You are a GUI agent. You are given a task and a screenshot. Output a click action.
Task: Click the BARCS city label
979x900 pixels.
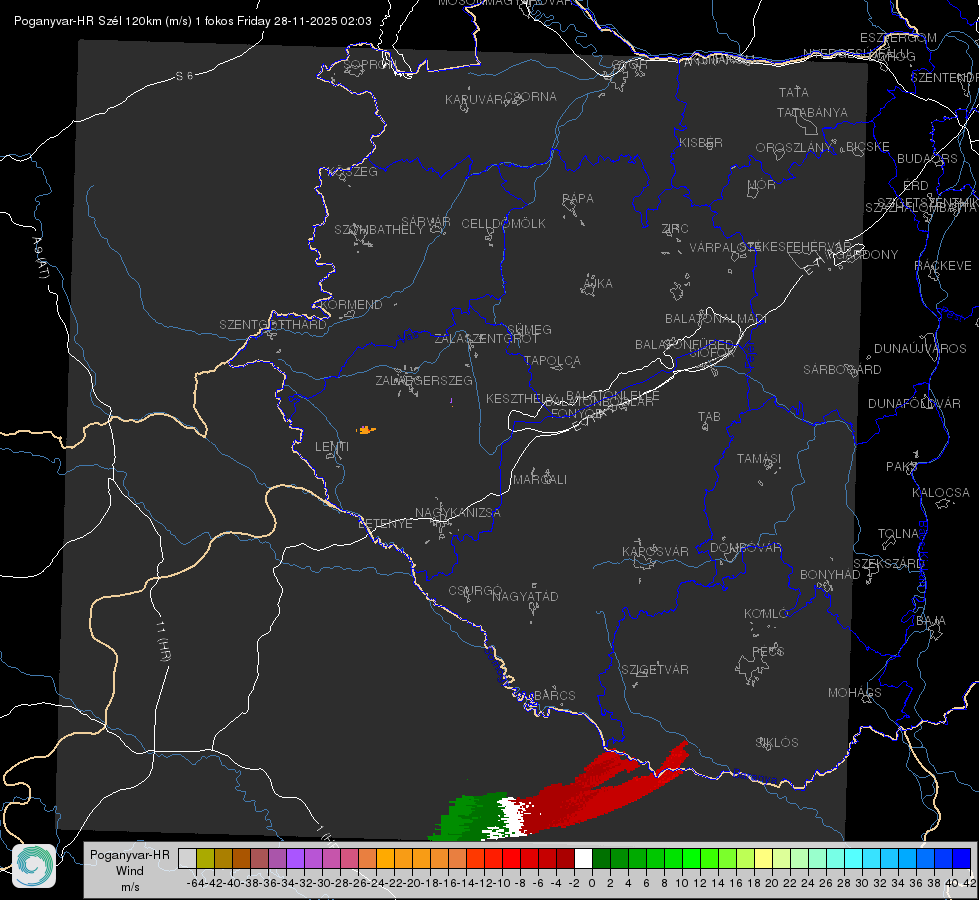[x=554, y=695]
